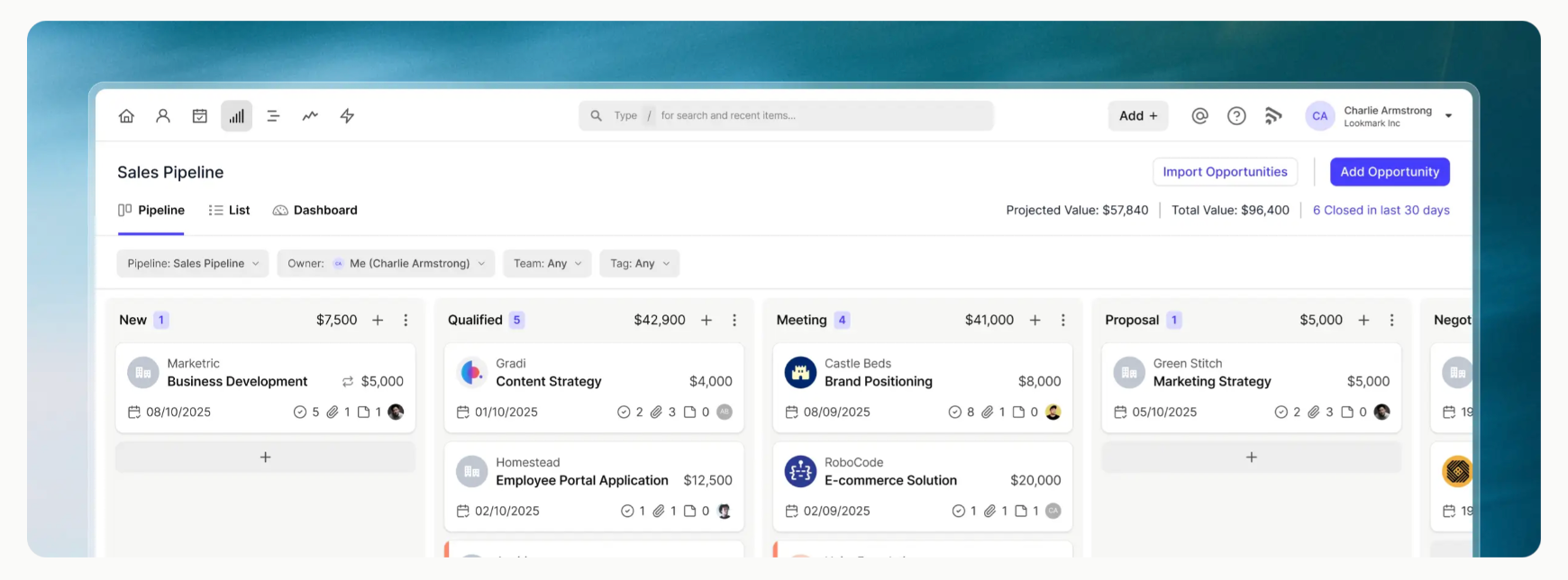
Task: Click the attachment icon on Content Strategy card
Action: tap(657, 412)
